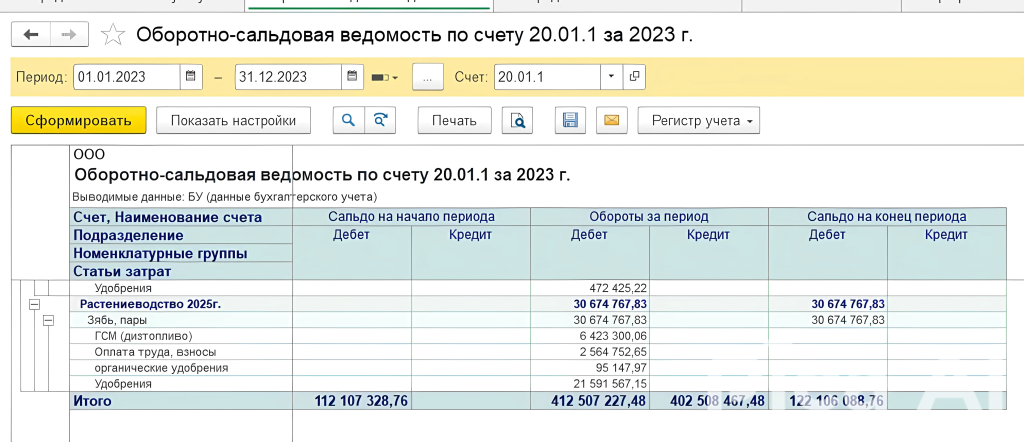Click the back navigation arrow
This screenshot has width=1024, height=442.
(30, 35)
